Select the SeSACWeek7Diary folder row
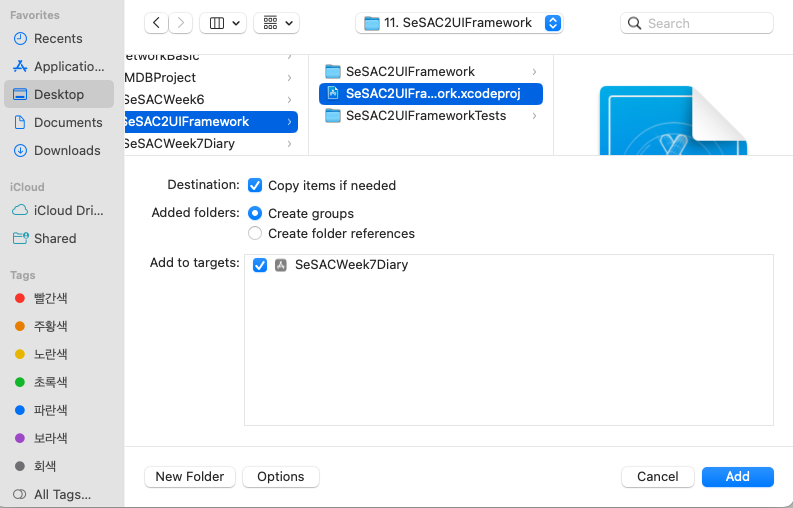The width and height of the screenshot is (793, 508). pos(211,144)
